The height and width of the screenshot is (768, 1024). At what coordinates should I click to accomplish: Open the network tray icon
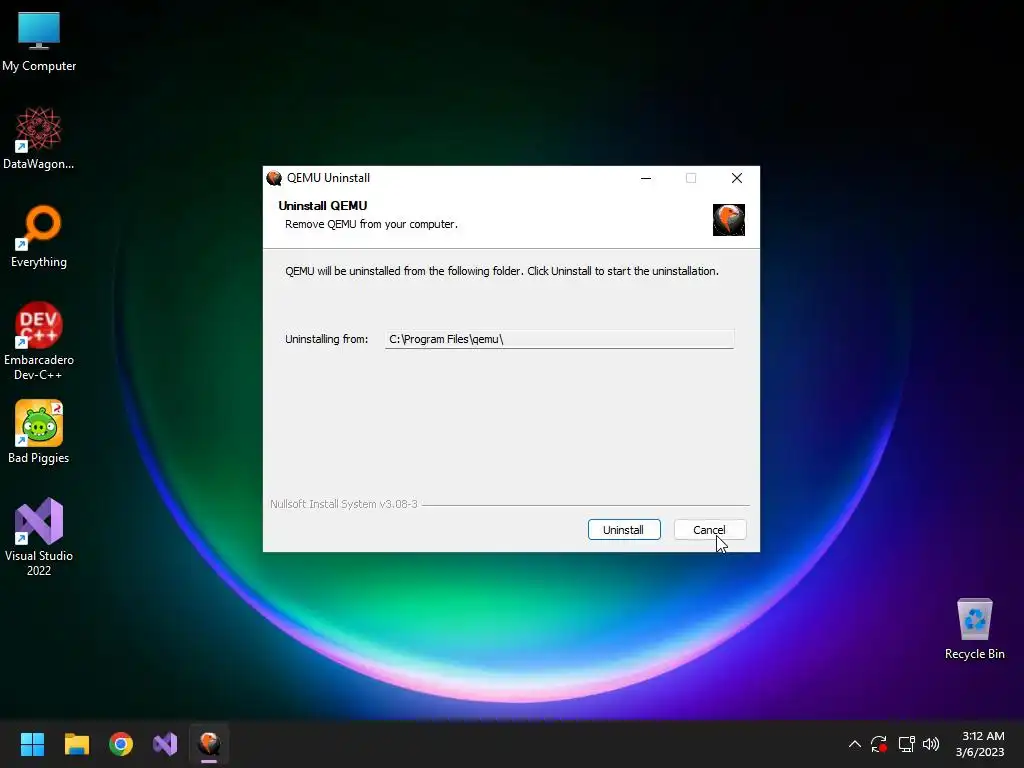906,744
